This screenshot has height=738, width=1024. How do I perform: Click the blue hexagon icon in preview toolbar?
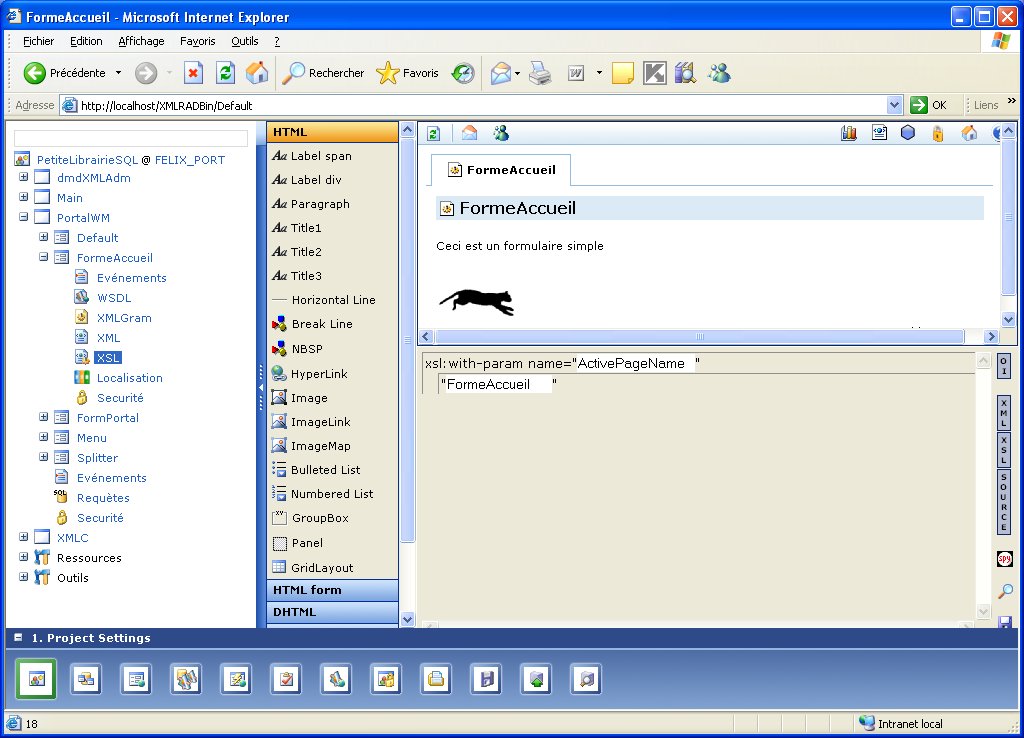coord(908,133)
